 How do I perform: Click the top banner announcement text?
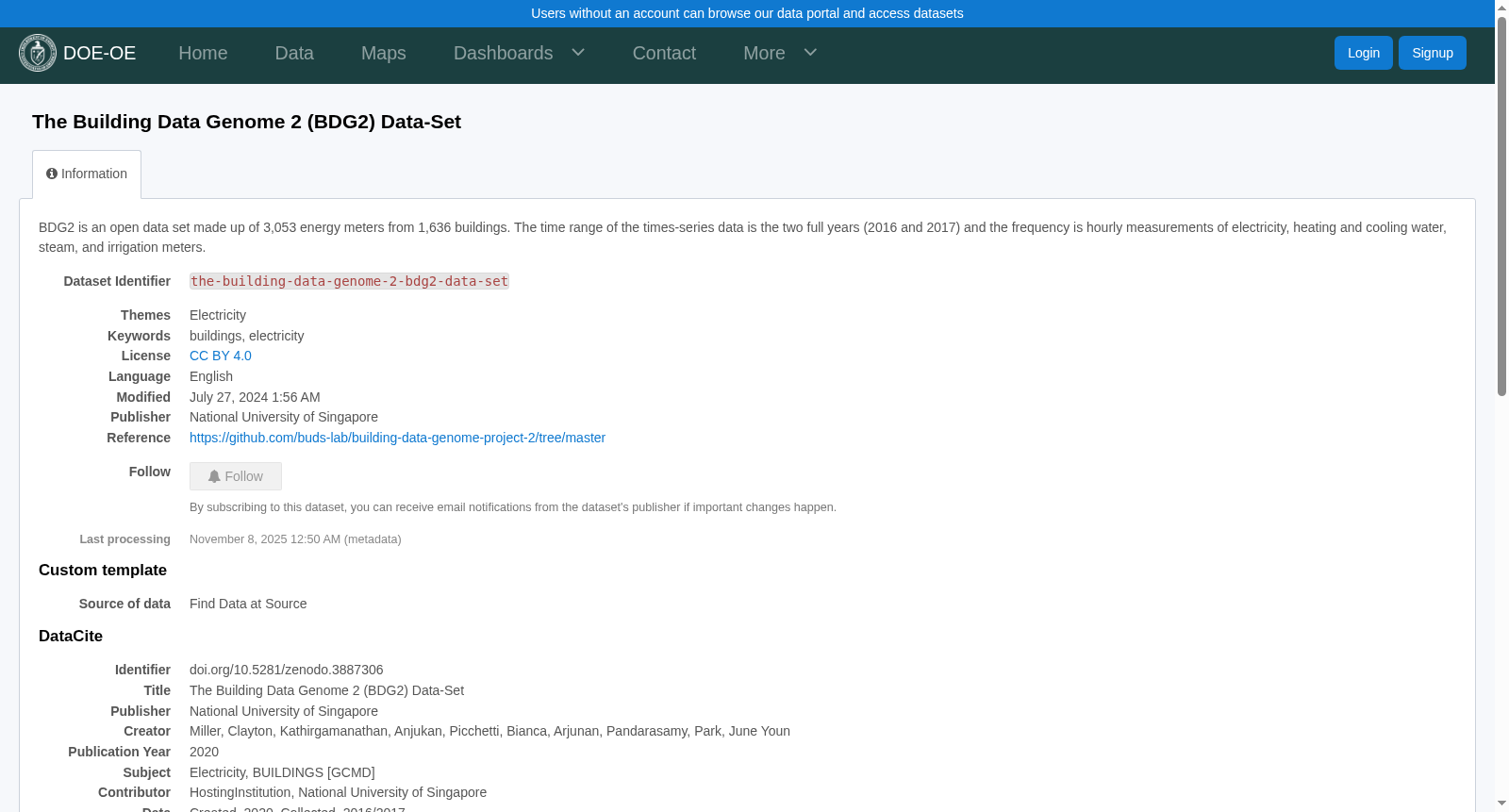[747, 13]
